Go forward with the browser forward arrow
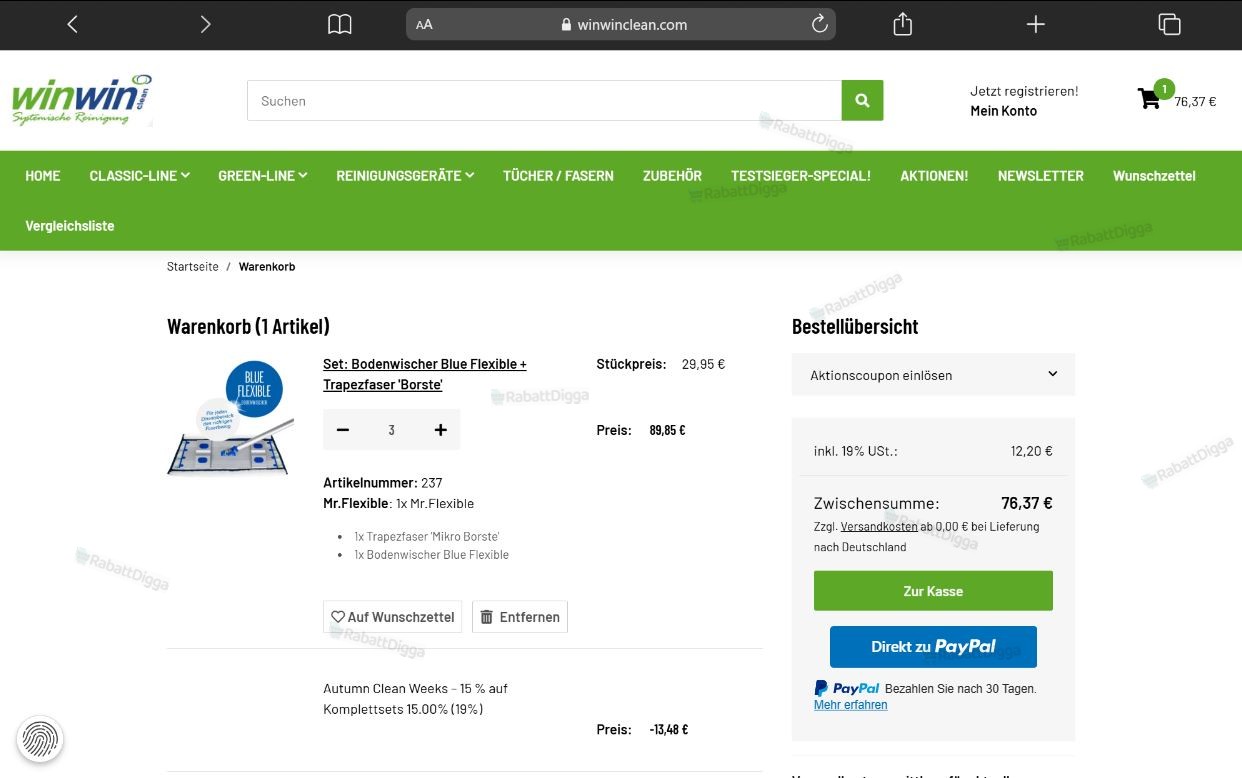This screenshot has width=1242, height=778. tap(205, 24)
